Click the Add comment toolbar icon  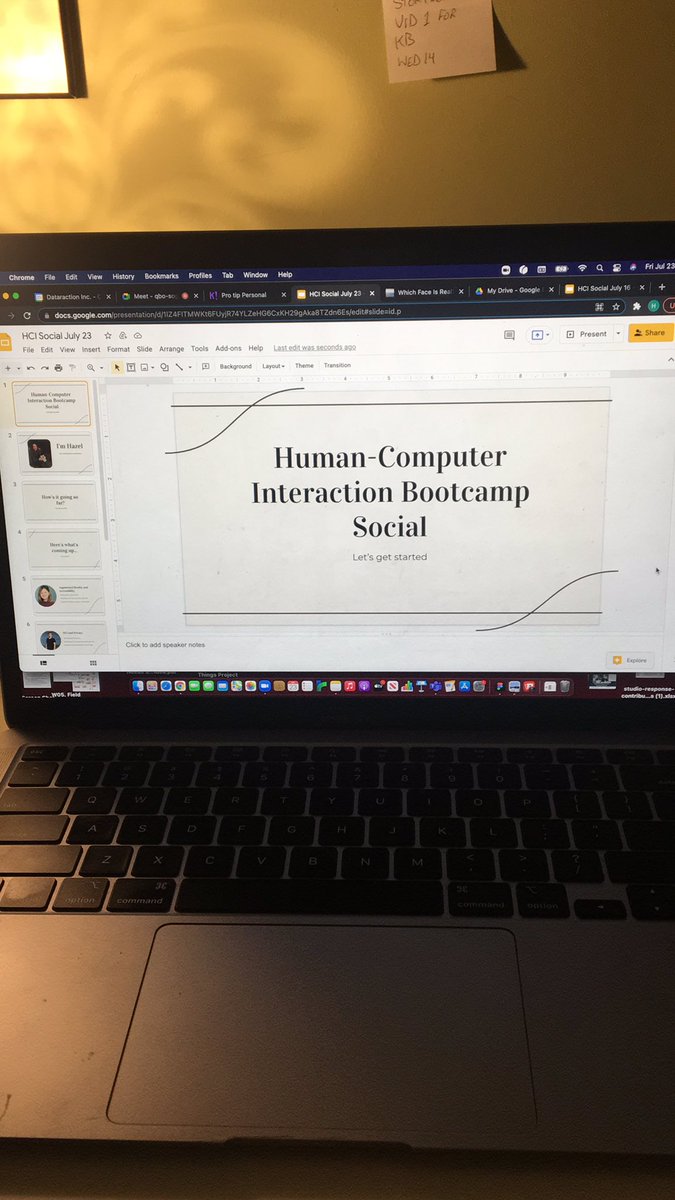point(205,367)
